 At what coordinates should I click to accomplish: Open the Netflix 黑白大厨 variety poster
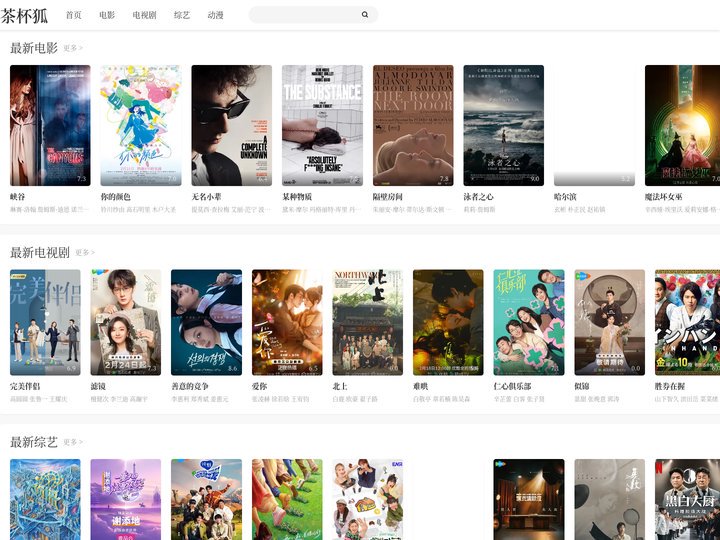click(x=687, y=500)
